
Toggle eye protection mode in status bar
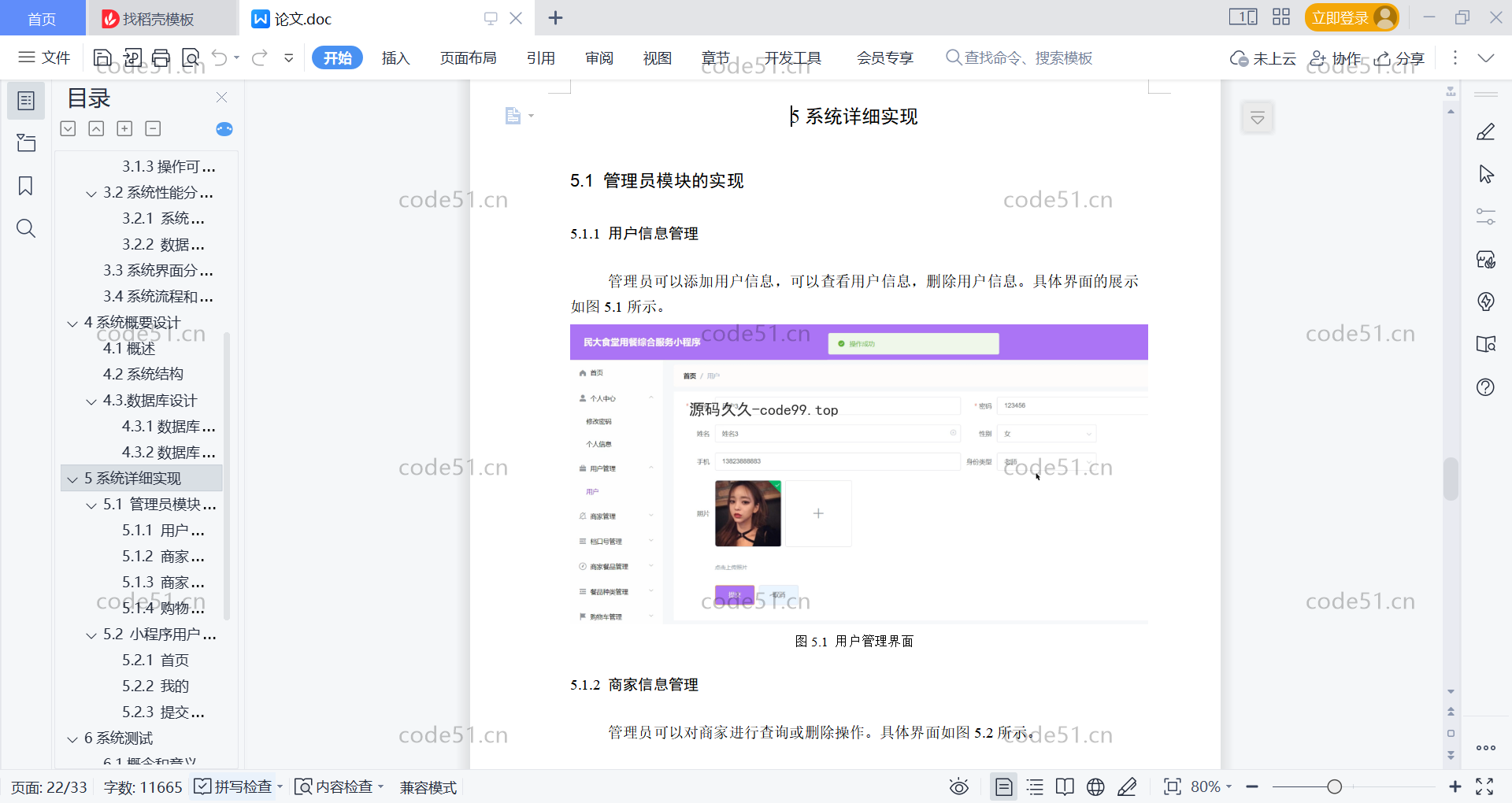pos(958,786)
